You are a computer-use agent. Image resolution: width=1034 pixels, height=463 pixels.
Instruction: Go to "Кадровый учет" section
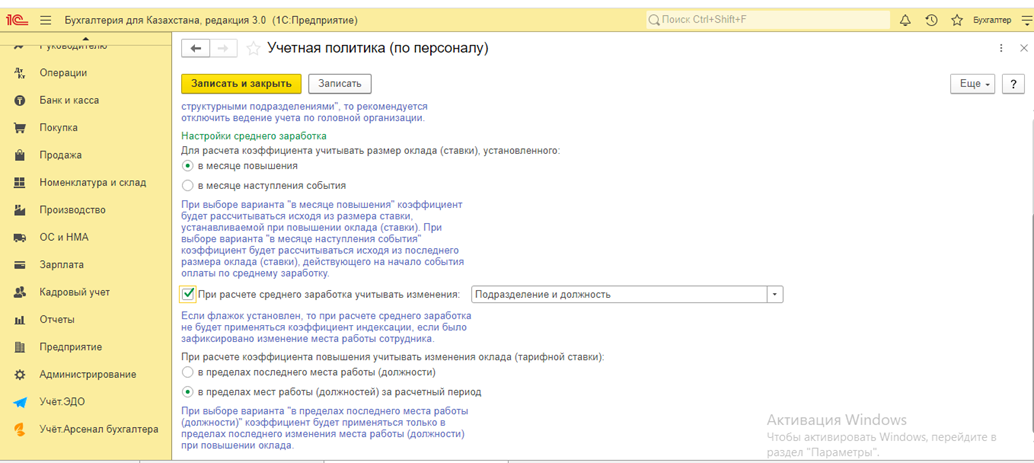point(74,292)
